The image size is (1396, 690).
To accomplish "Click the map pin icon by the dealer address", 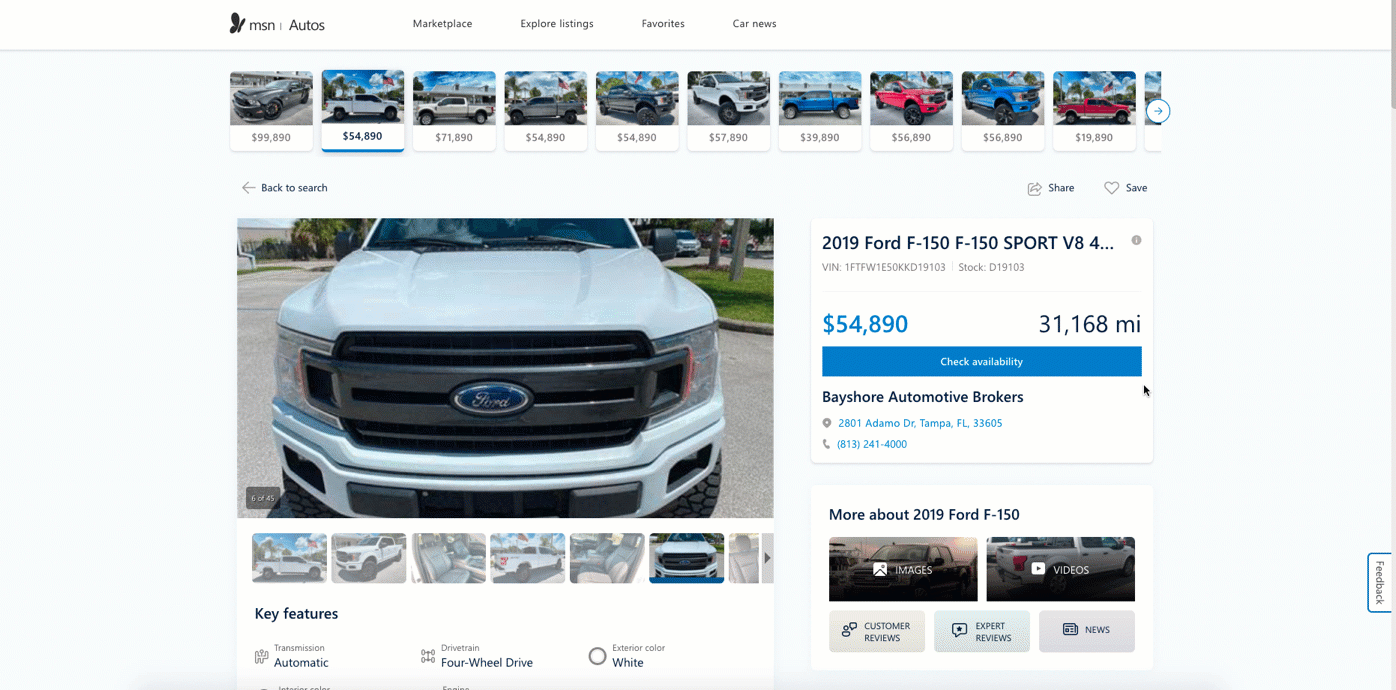I will [x=827, y=423].
